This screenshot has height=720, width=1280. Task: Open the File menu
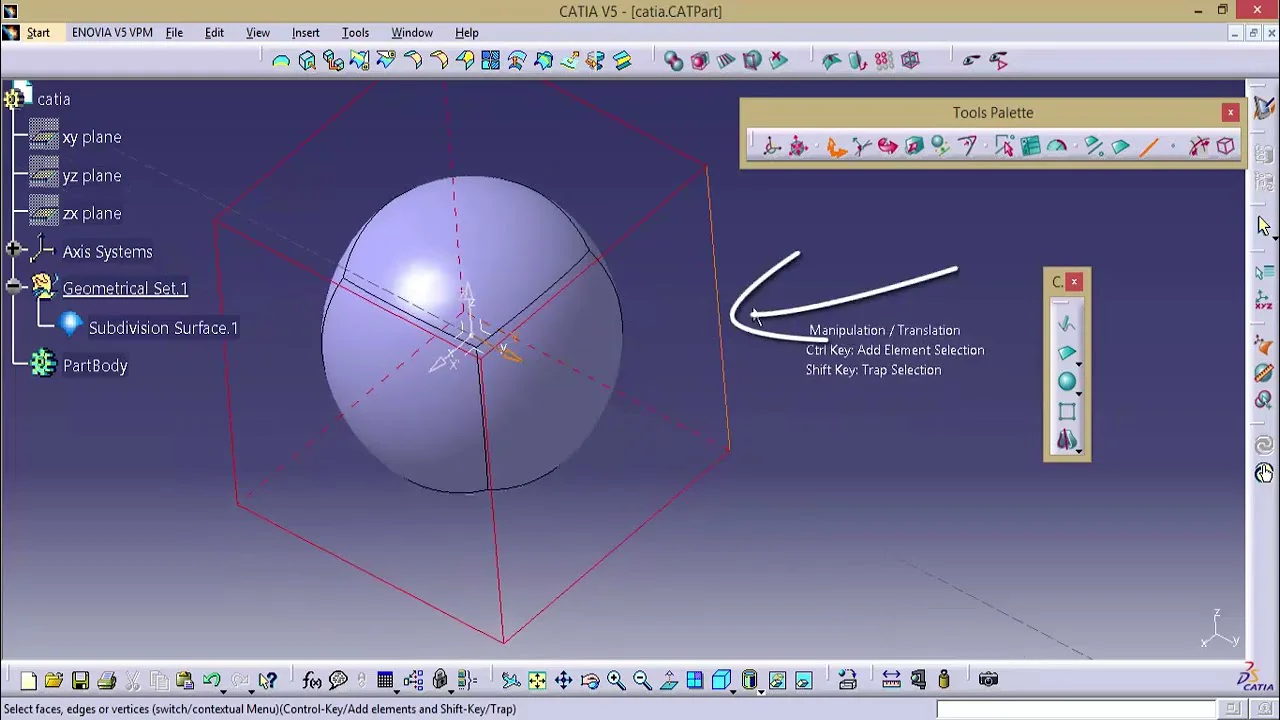click(x=174, y=33)
